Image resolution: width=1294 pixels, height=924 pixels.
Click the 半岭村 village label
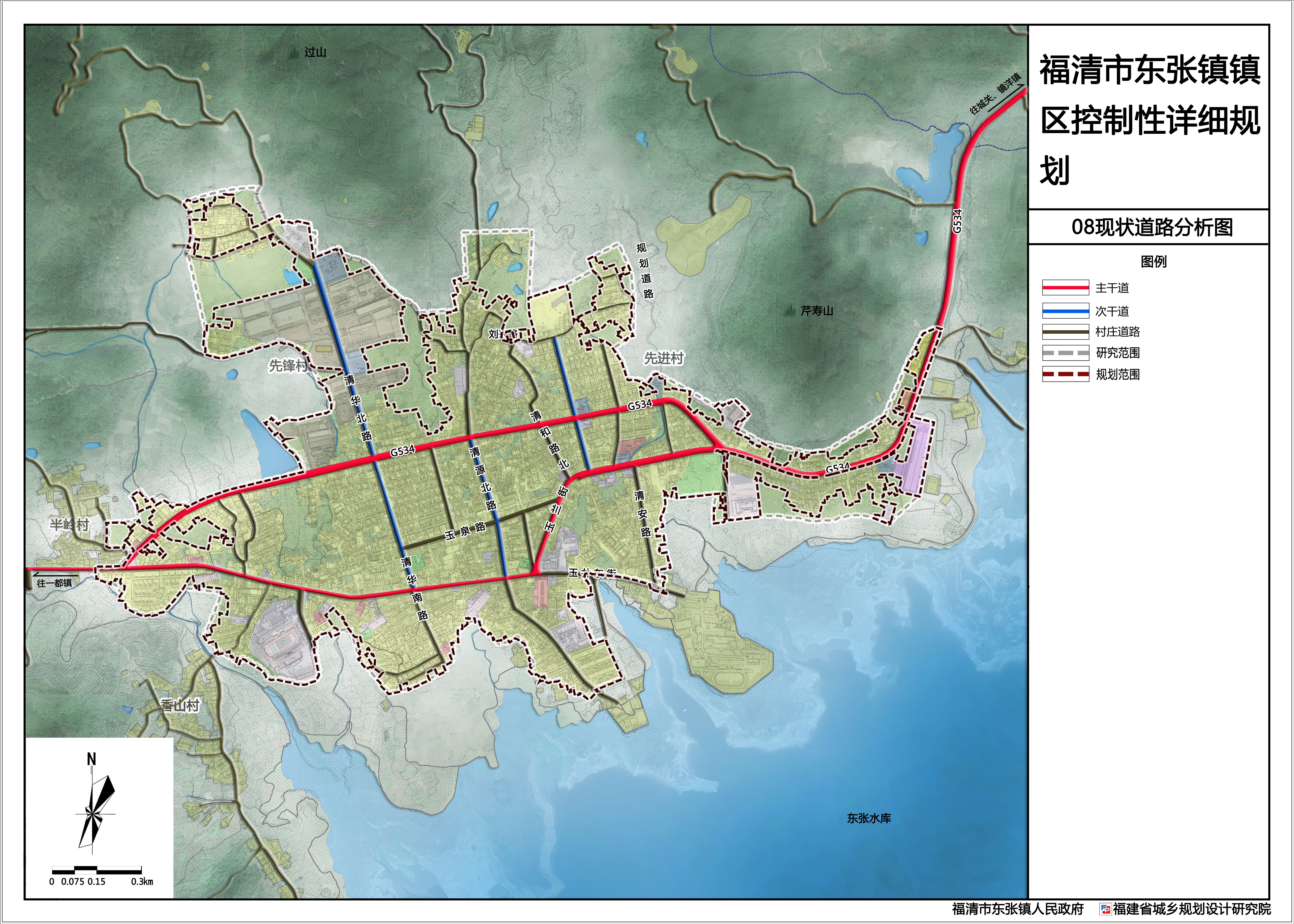70,525
